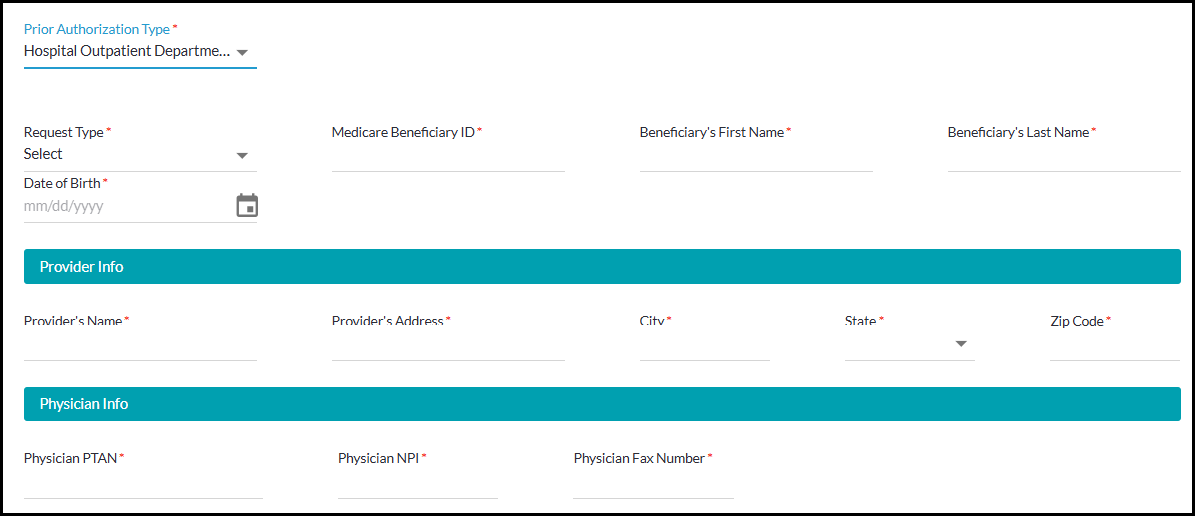Select the Provider's Name input

click(x=140, y=346)
